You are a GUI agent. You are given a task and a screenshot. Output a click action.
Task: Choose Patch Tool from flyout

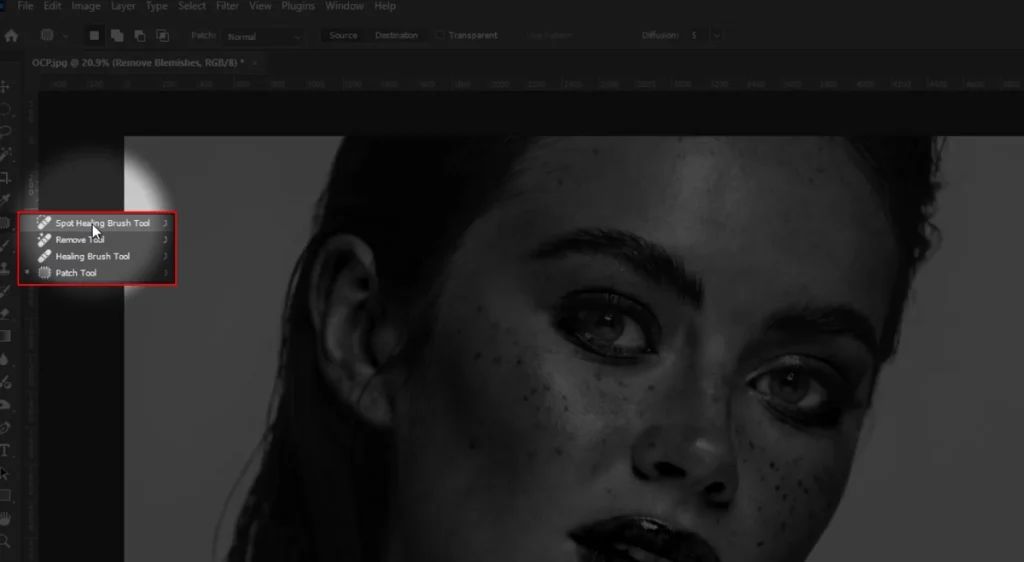pos(97,273)
